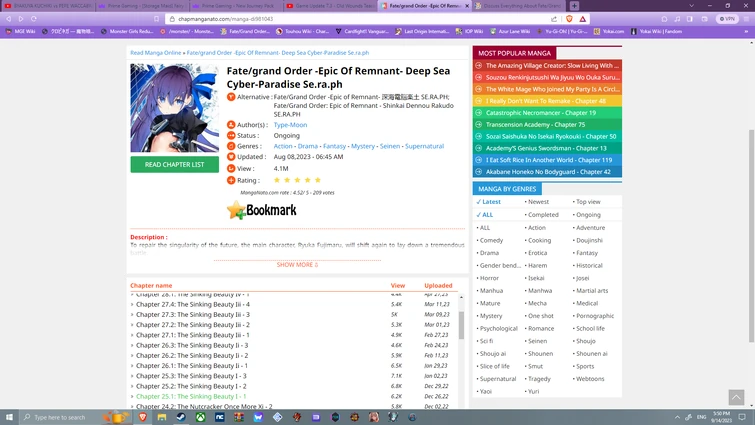The image size is (755, 425).
Task: Open Azur Lane Wiki bookmark
Action: (510, 31)
